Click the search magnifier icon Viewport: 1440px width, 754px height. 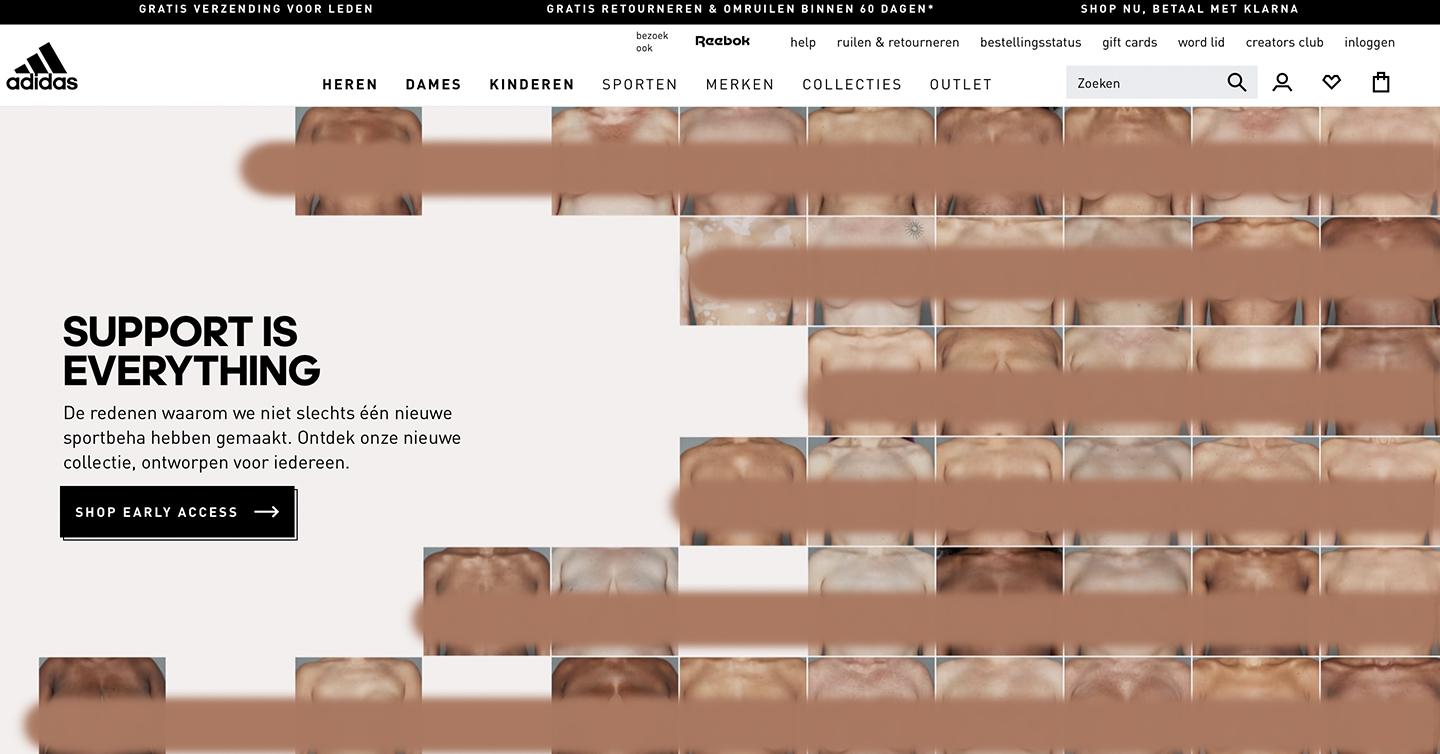(x=1237, y=82)
